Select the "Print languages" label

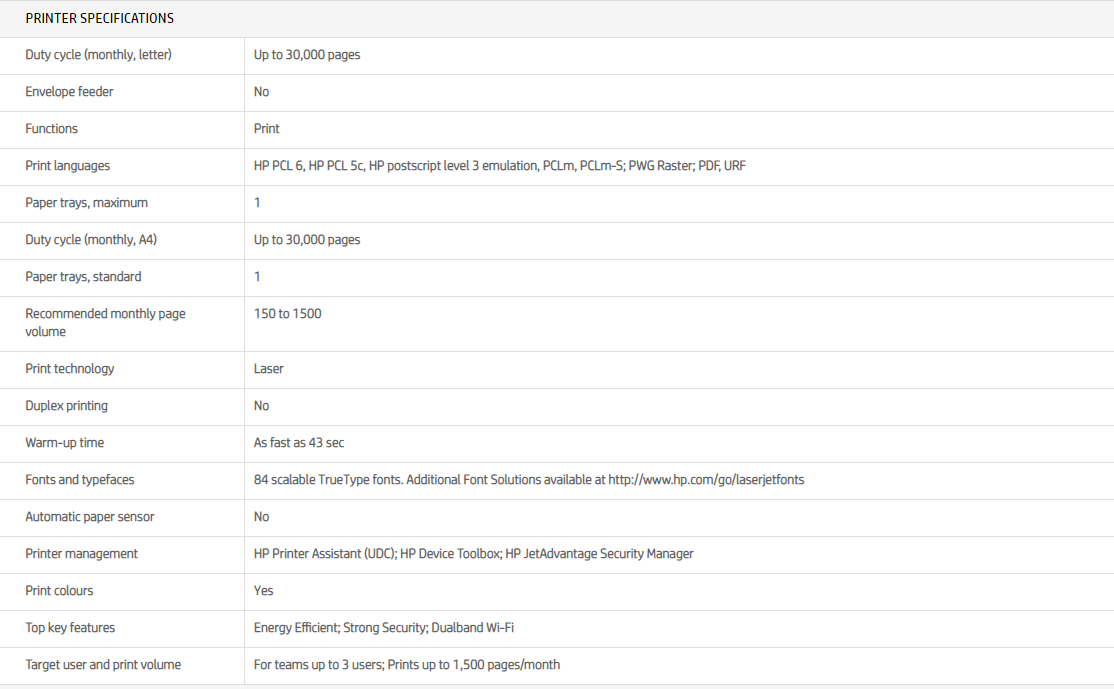67,166
